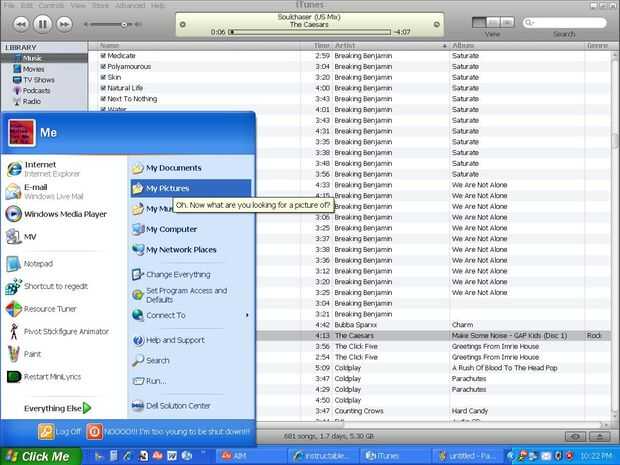Expand the Connect To submenu
Screen dimensions: 620x465
(191, 316)
